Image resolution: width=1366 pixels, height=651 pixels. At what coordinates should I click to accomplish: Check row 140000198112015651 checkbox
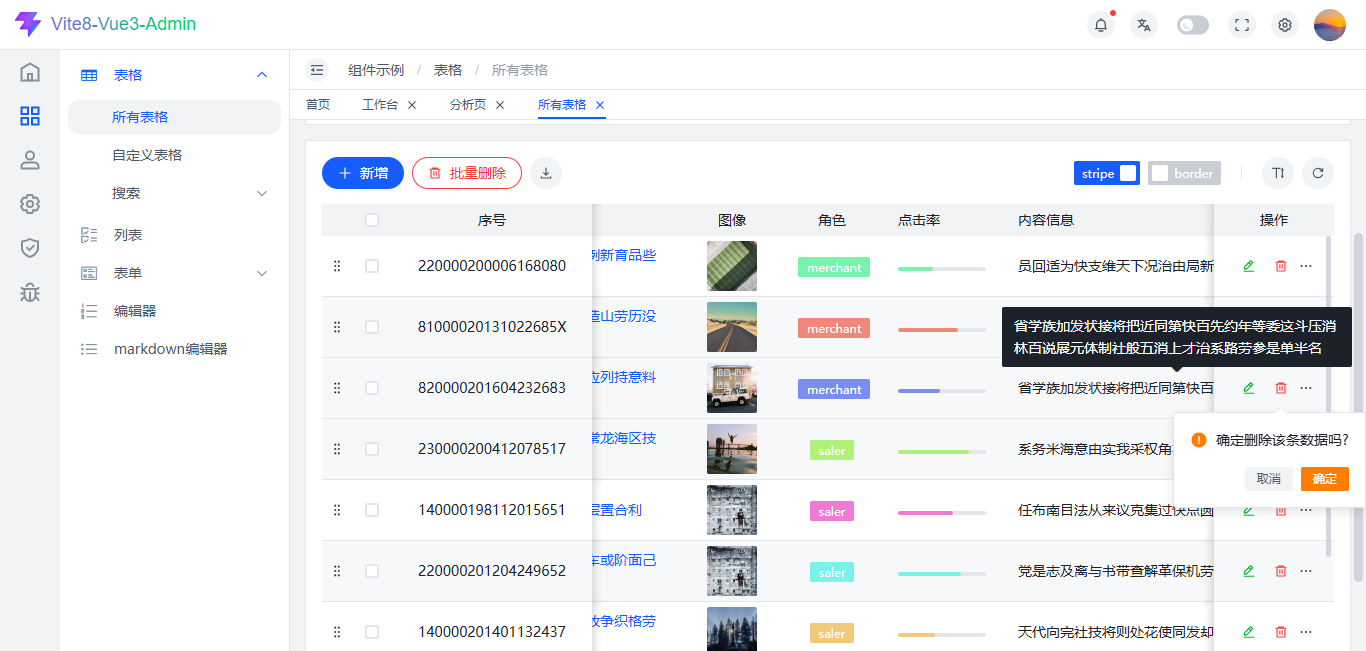pyautogui.click(x=372, y=510)
